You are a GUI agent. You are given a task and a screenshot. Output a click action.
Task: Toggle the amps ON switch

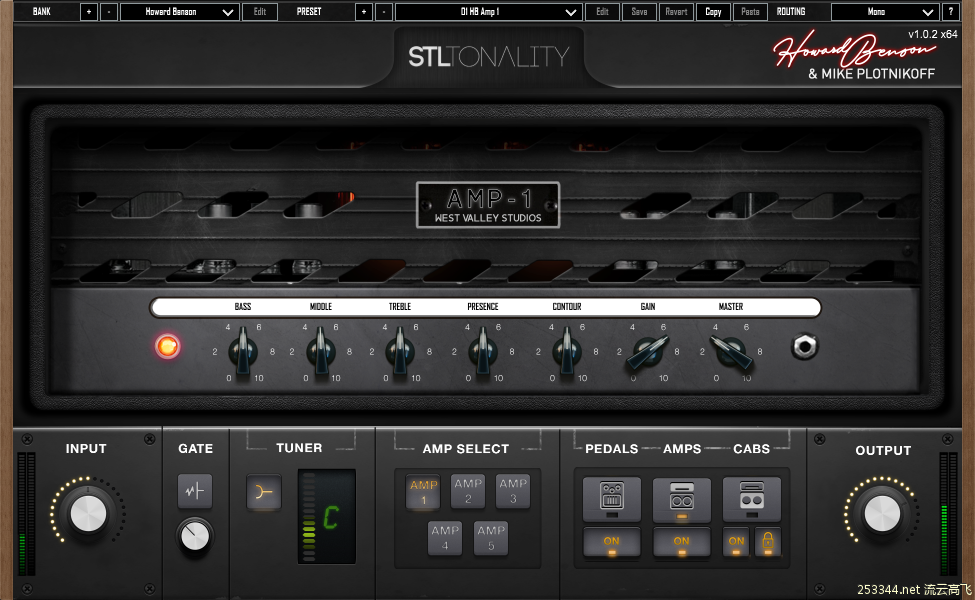pyautogui.click(x=682, y=542)
